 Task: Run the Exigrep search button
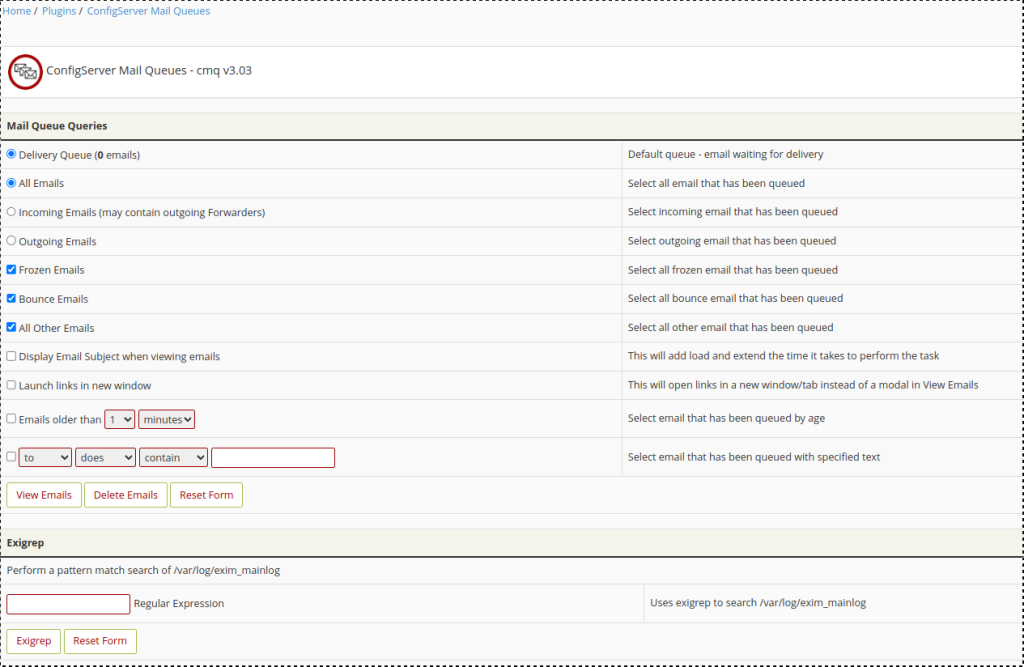[34, 641]
